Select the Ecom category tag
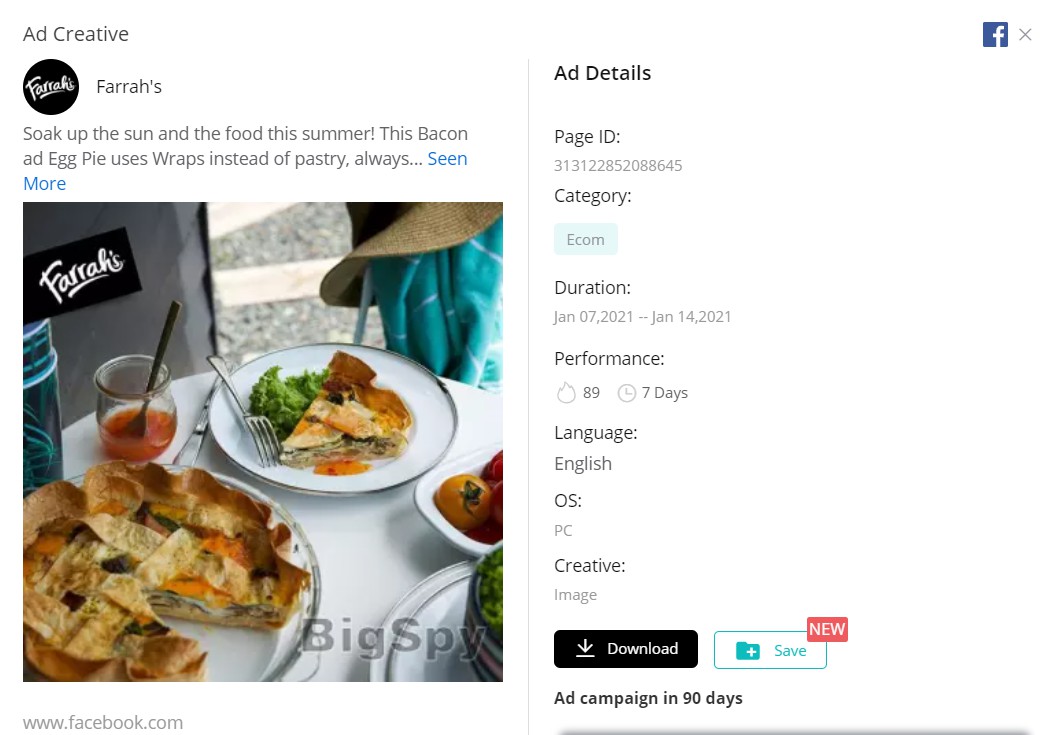 click(586, 238)
